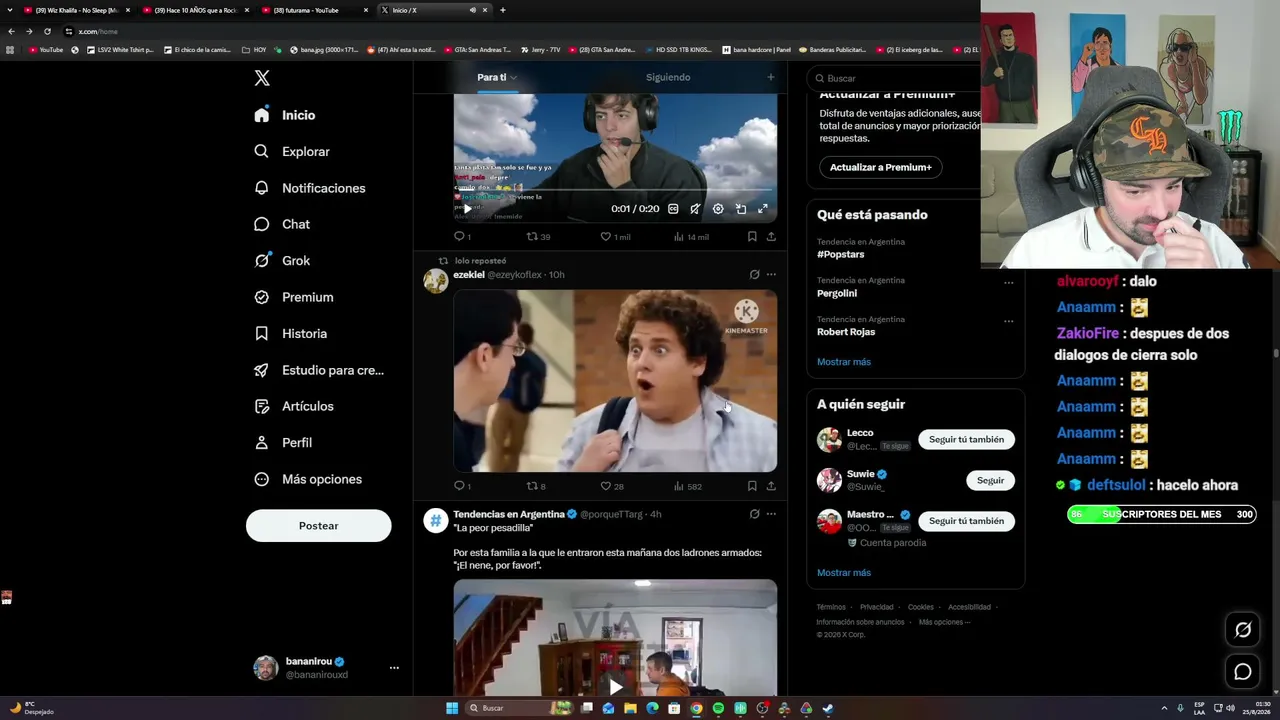Reply to ezekiel's post
This screenshot has width=1280, height=720.
tap(462, 486)
